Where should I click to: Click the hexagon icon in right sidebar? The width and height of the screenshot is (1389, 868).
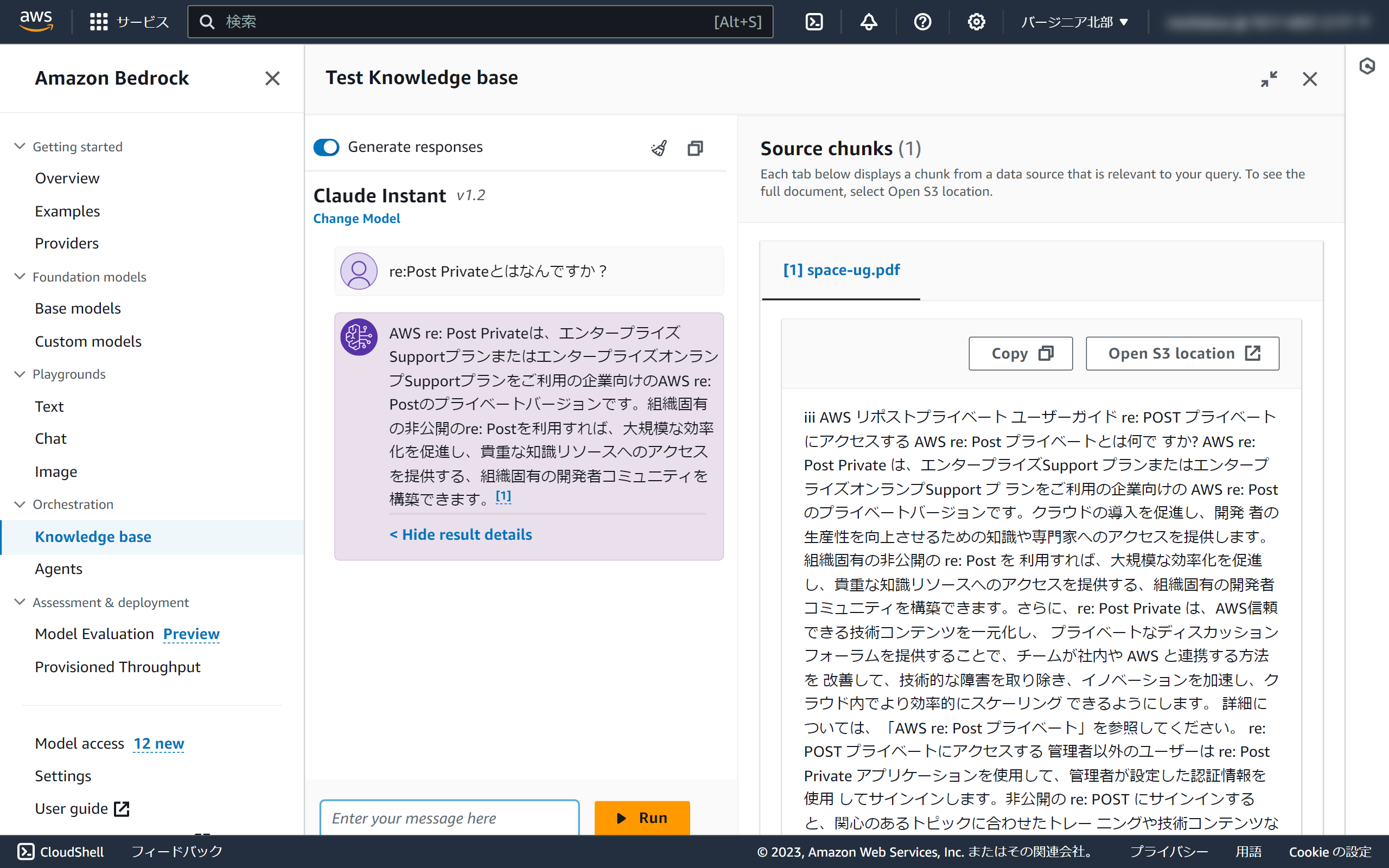1367,67
